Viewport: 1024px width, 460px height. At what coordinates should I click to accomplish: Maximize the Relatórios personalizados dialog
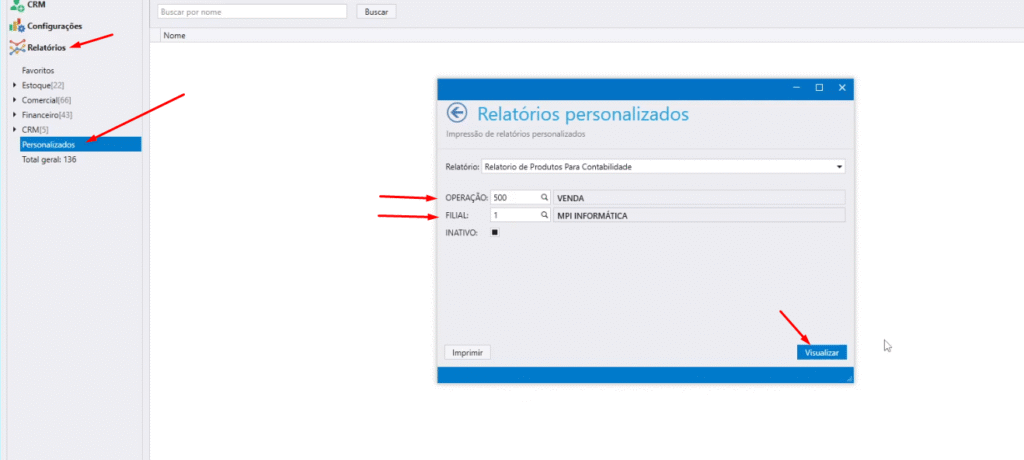tap(819, 88)
